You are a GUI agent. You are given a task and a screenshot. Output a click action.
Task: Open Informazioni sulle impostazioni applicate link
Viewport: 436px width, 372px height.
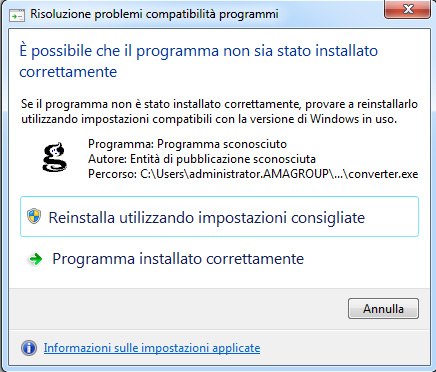click(x=152, y=348)
